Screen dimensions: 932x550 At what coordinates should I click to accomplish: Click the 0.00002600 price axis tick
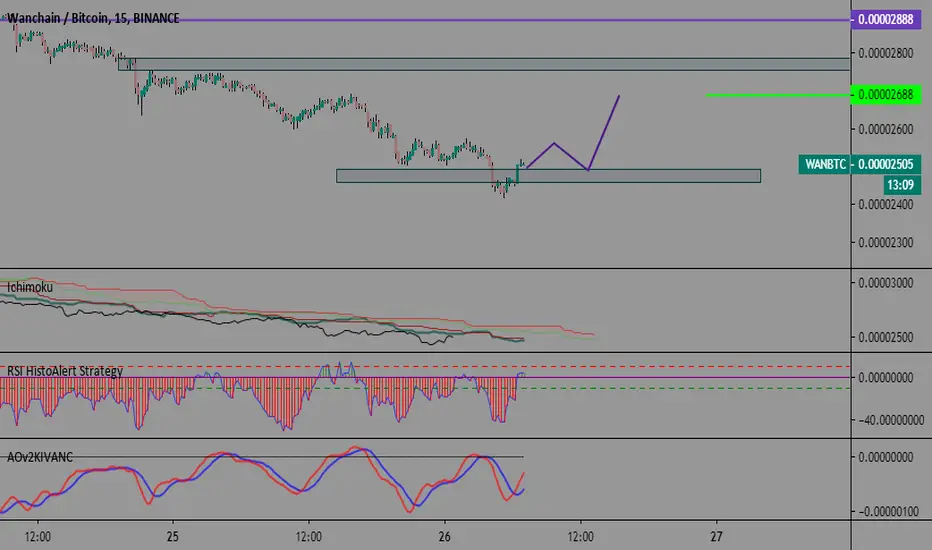886,129
